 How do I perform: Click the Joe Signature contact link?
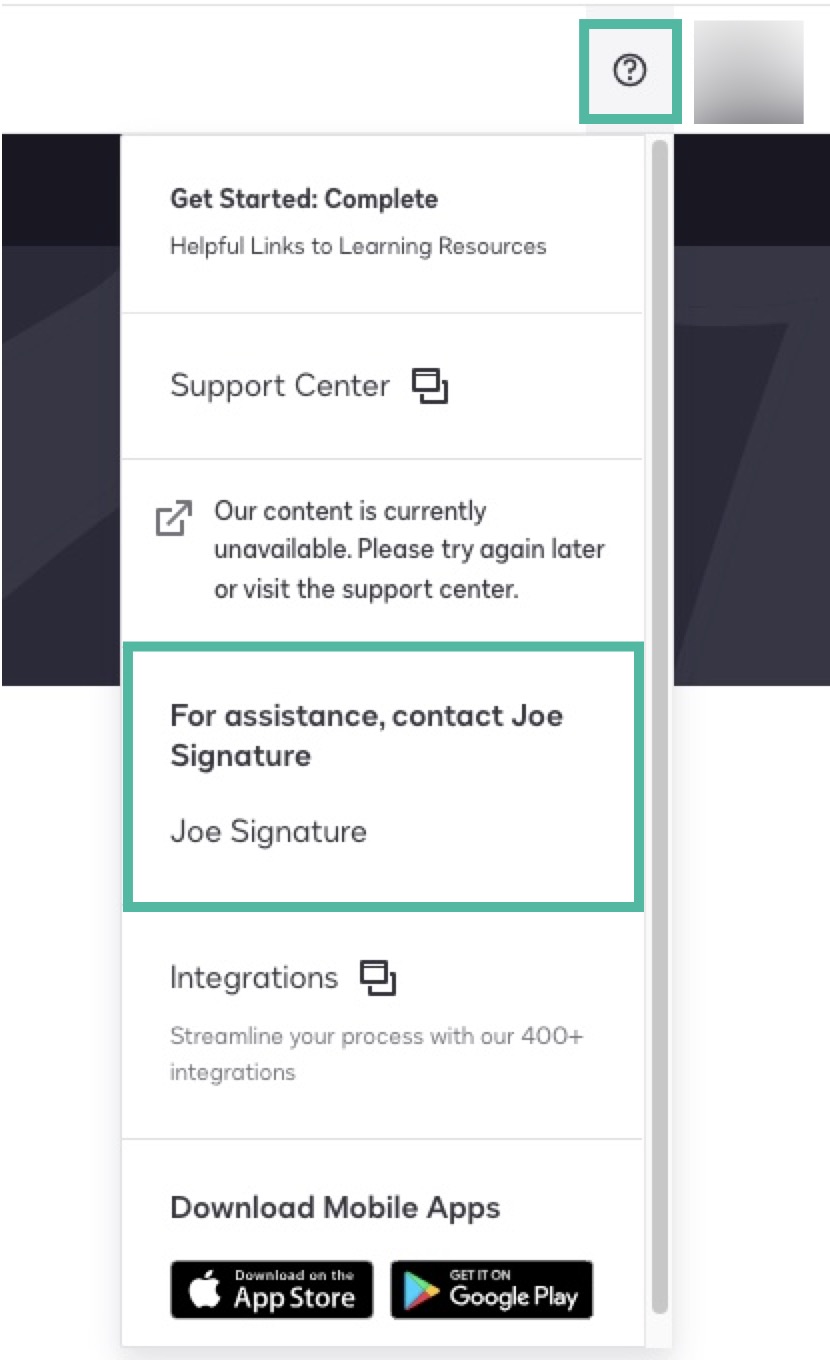(268, 831)
